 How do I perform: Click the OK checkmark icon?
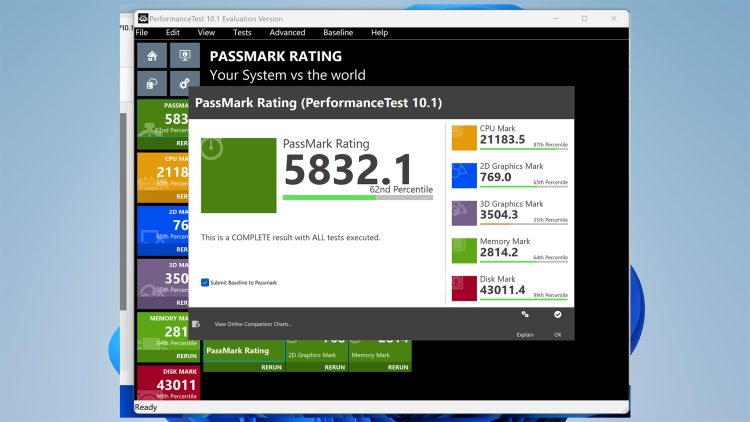[x=558, y=314]
